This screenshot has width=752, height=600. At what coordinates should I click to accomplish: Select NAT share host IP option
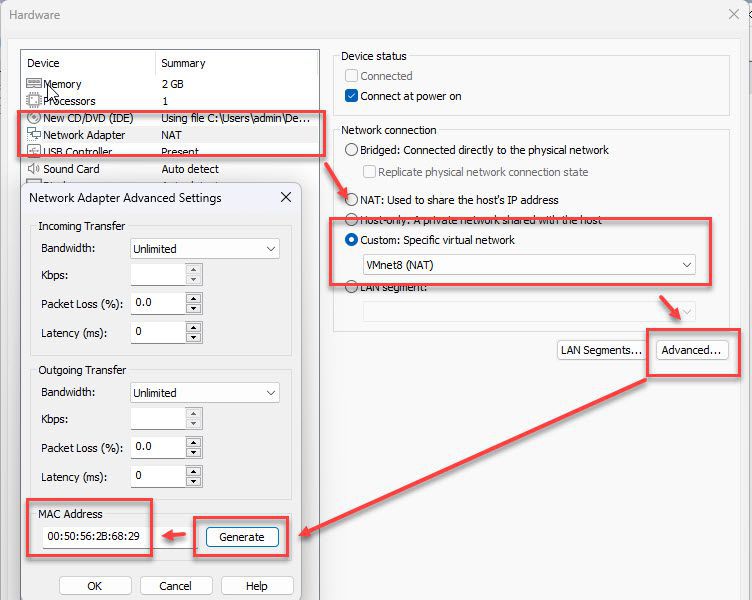(352, 200)
